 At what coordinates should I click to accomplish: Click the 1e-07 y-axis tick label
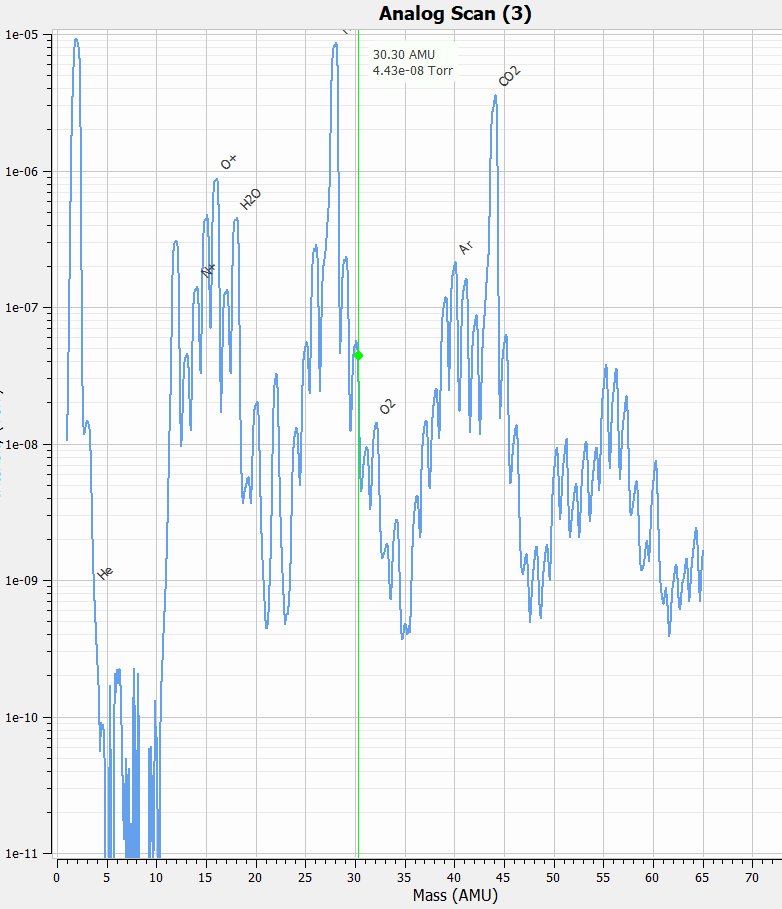coord(21,308)
